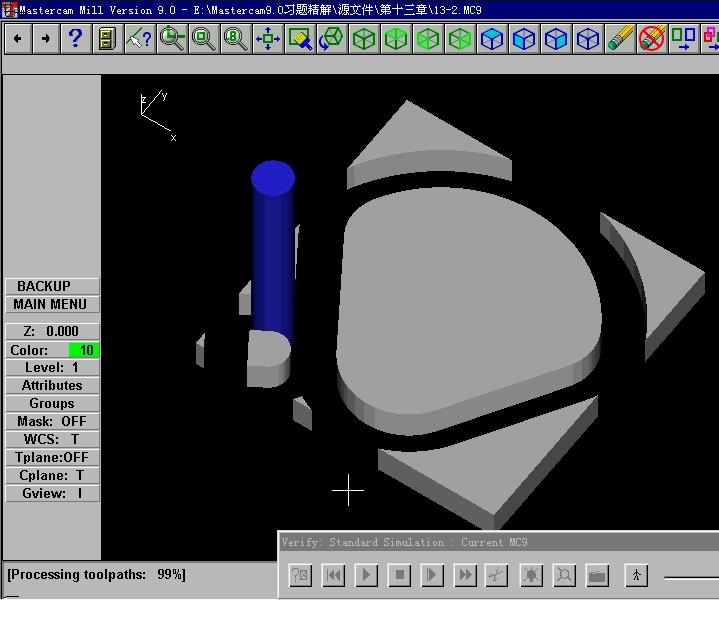Open help with the question mark icon

pos(76,39)
